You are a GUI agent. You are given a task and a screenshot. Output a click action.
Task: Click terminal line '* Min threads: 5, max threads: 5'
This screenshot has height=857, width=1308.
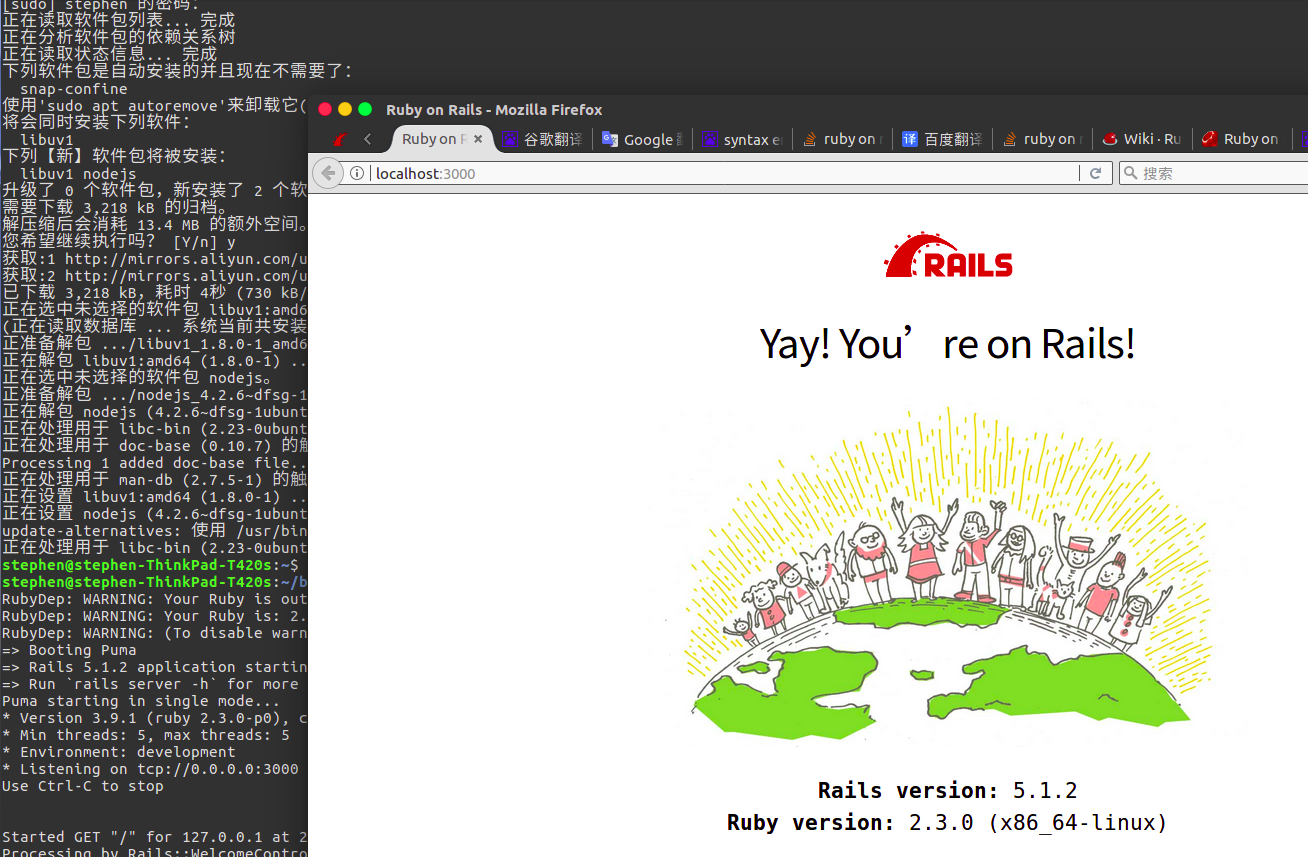tap(146, 735)
